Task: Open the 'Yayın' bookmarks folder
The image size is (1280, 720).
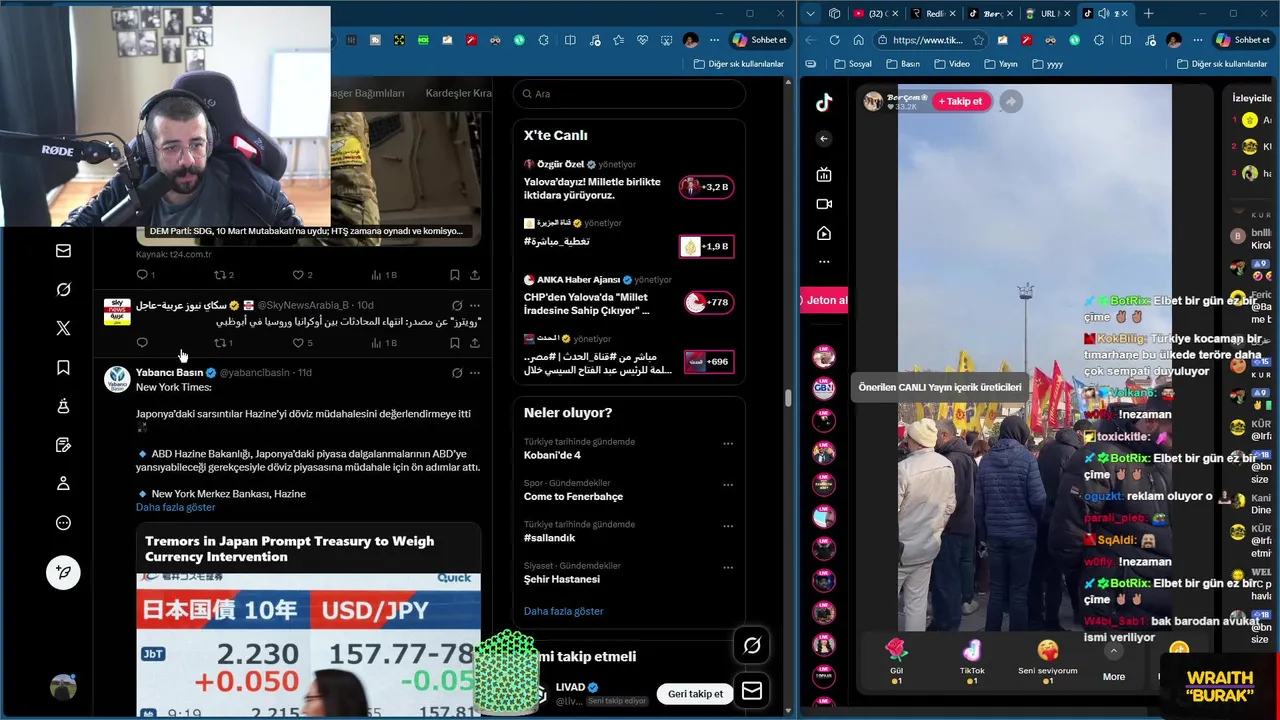Action: tap(1000, 64)
